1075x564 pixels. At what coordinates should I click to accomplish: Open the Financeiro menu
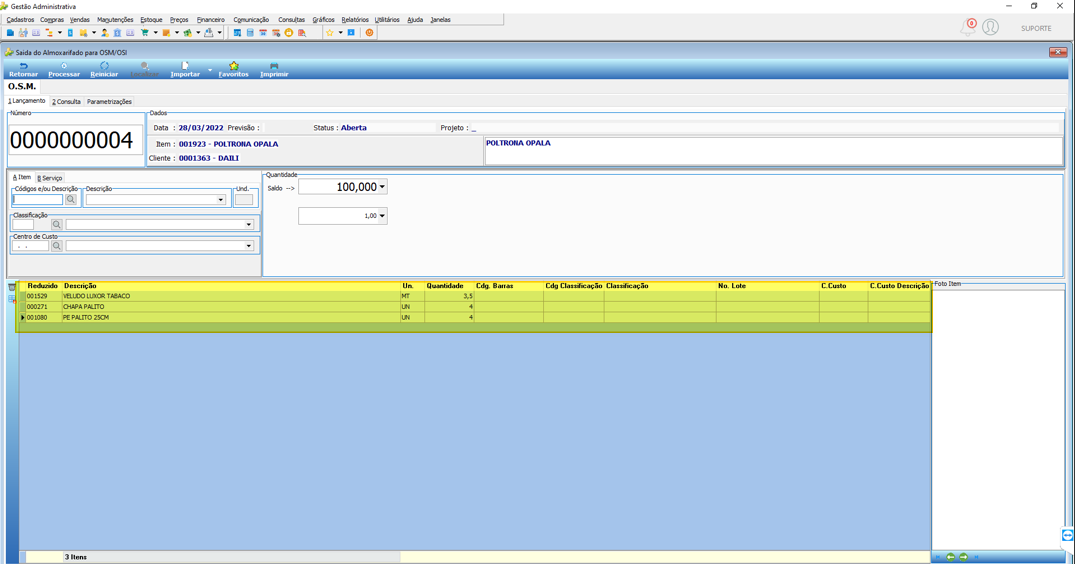[x=210, y=20]
